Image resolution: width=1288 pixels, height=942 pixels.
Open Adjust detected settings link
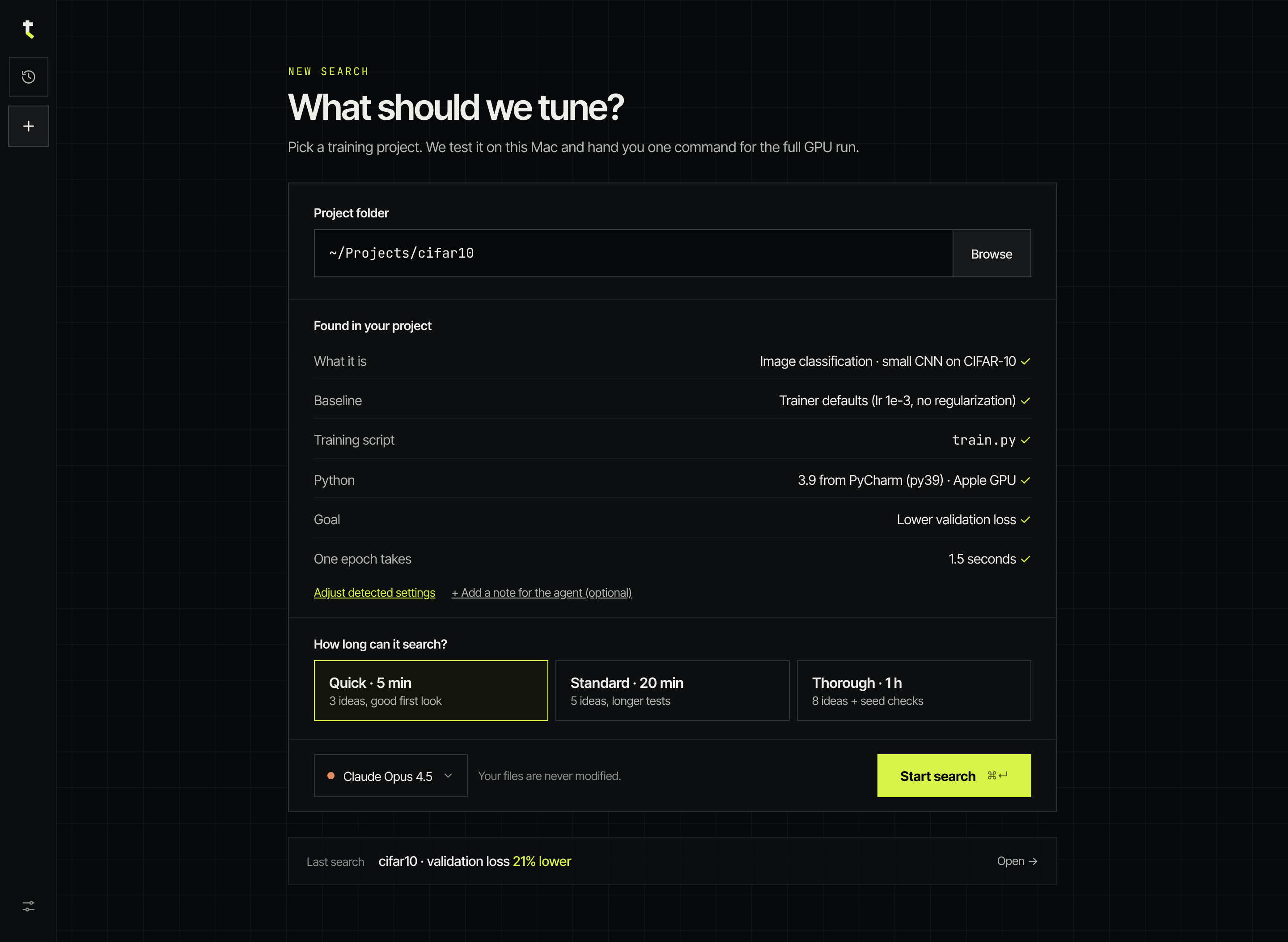pos(374,593)
